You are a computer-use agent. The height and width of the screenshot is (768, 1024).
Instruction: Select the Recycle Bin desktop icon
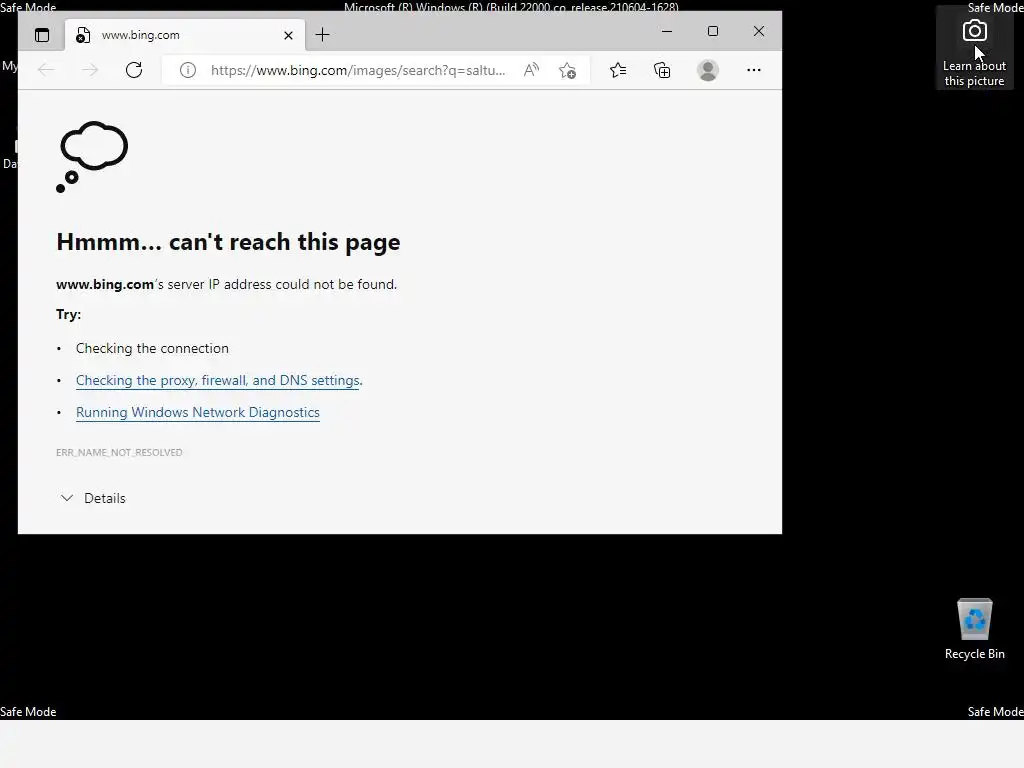tap(974, 630)
